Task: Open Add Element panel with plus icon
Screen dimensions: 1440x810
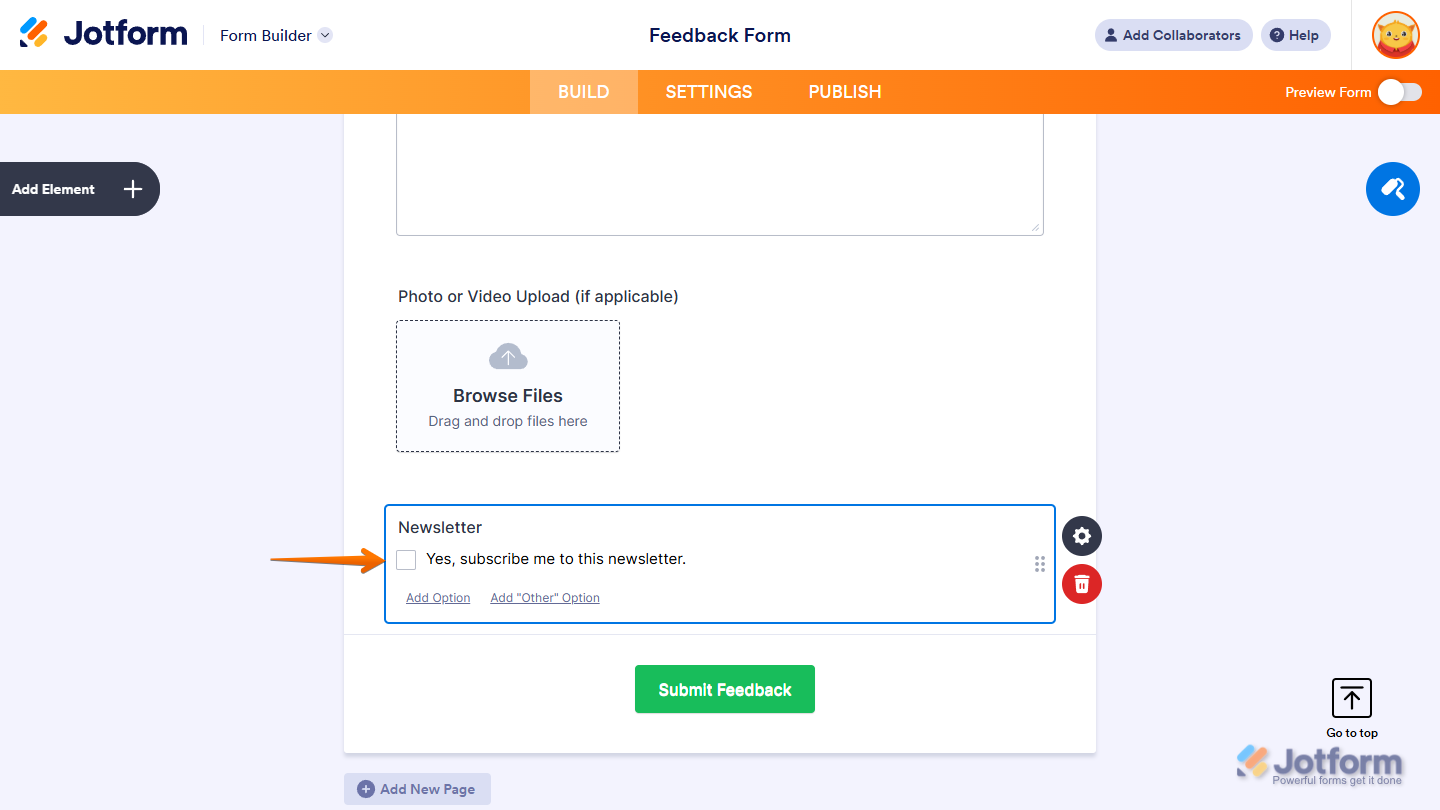Action: click(x=131, y=189)
